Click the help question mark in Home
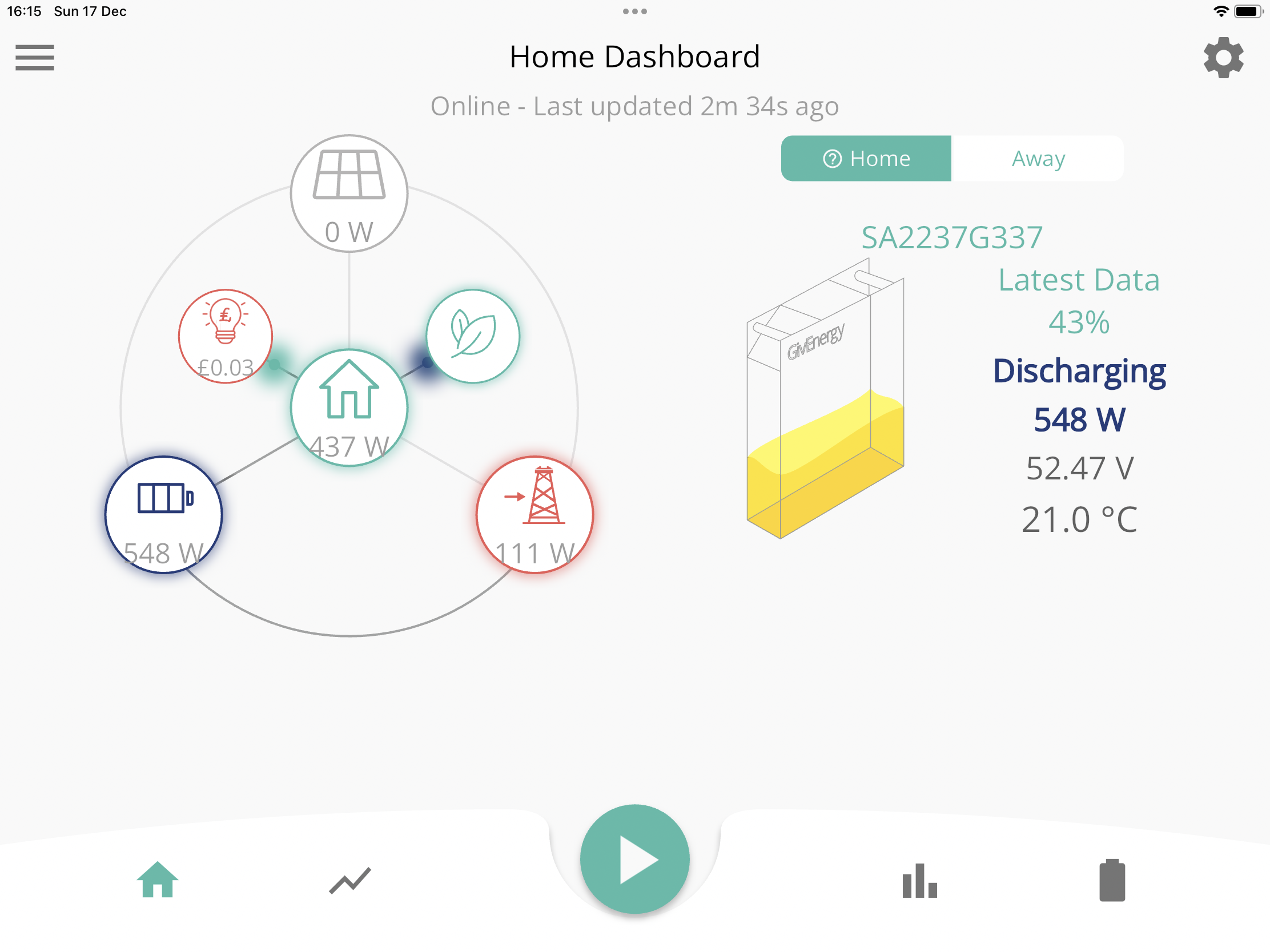Screen dimensions: 1270x952 point(832,158)
